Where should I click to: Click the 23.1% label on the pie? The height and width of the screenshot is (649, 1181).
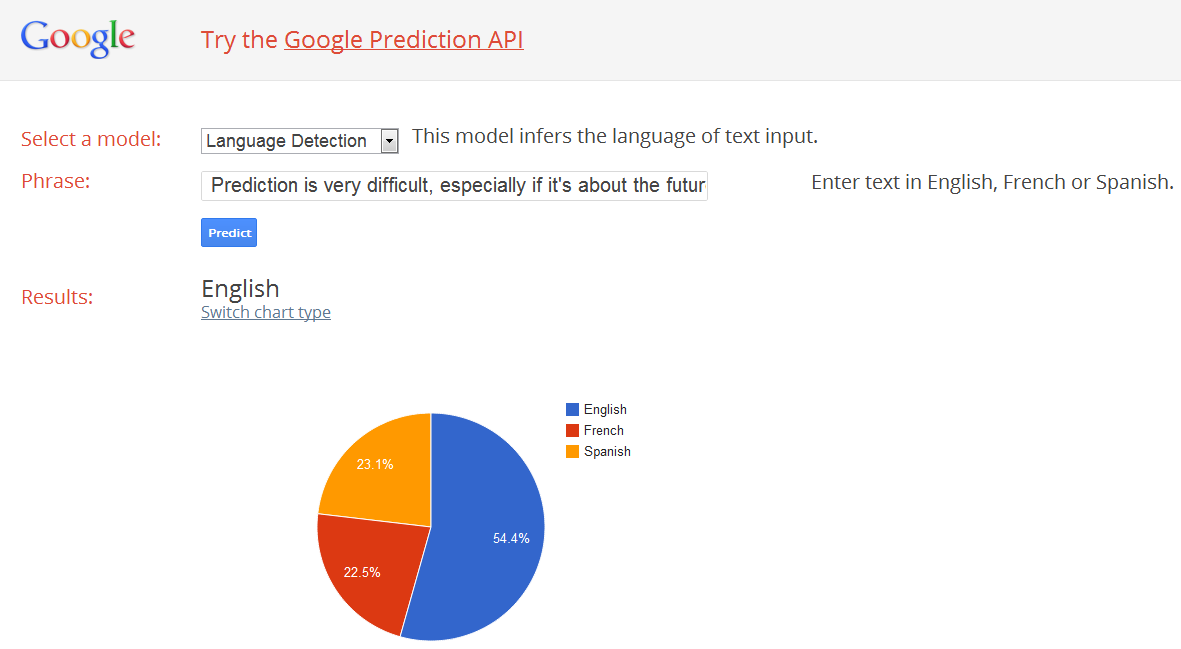[x=375, y=464]
